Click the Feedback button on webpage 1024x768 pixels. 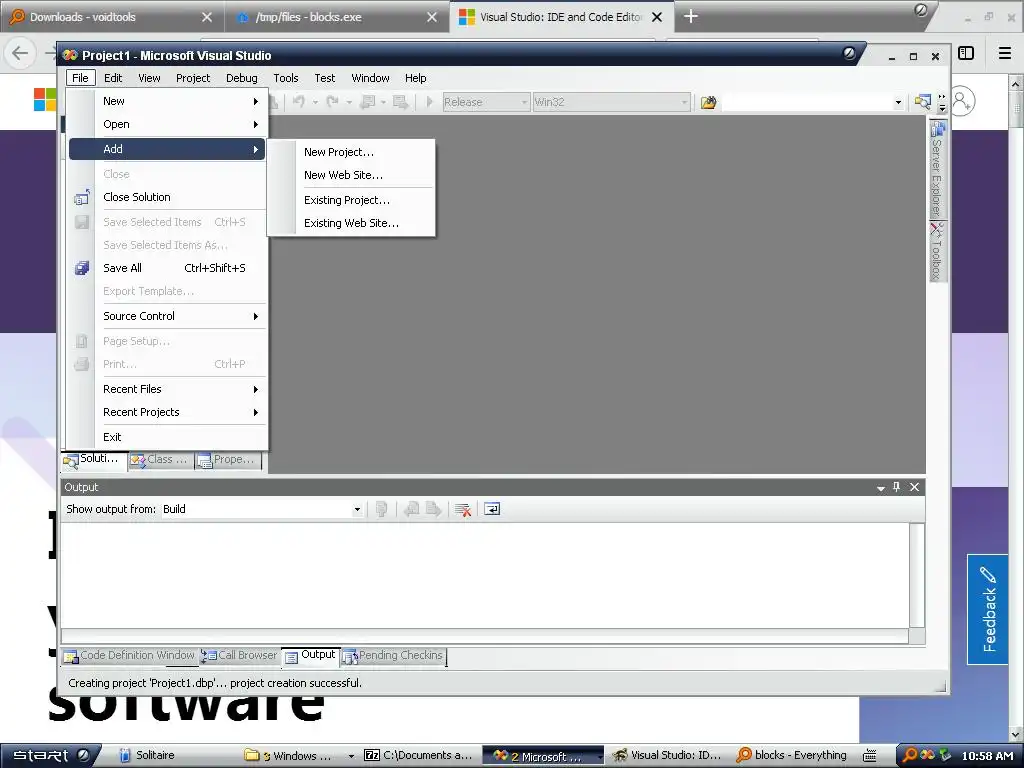987,609
